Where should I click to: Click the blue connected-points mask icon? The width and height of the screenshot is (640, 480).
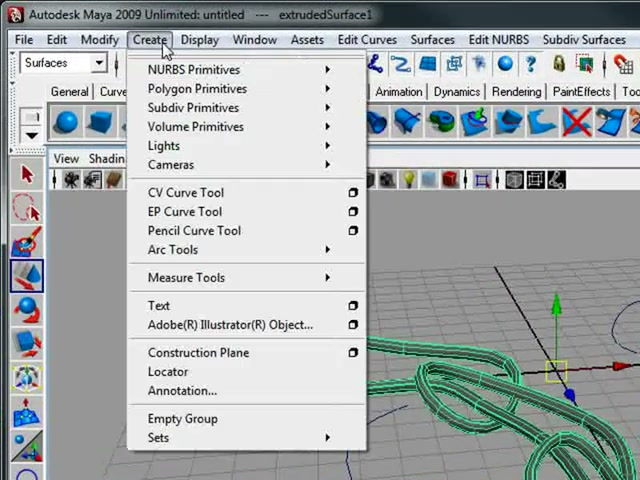(376, 64)
